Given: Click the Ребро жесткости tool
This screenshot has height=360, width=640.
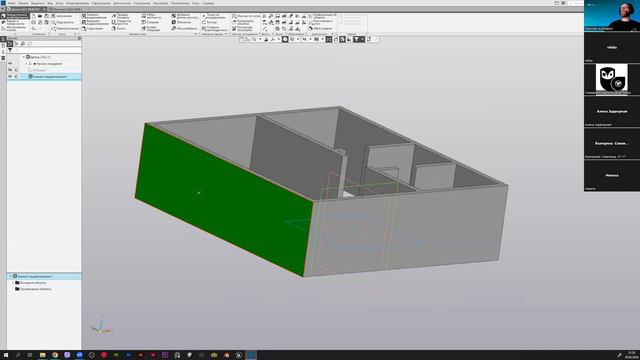Looking at the screenshot, I should click(x=151, y=16).
